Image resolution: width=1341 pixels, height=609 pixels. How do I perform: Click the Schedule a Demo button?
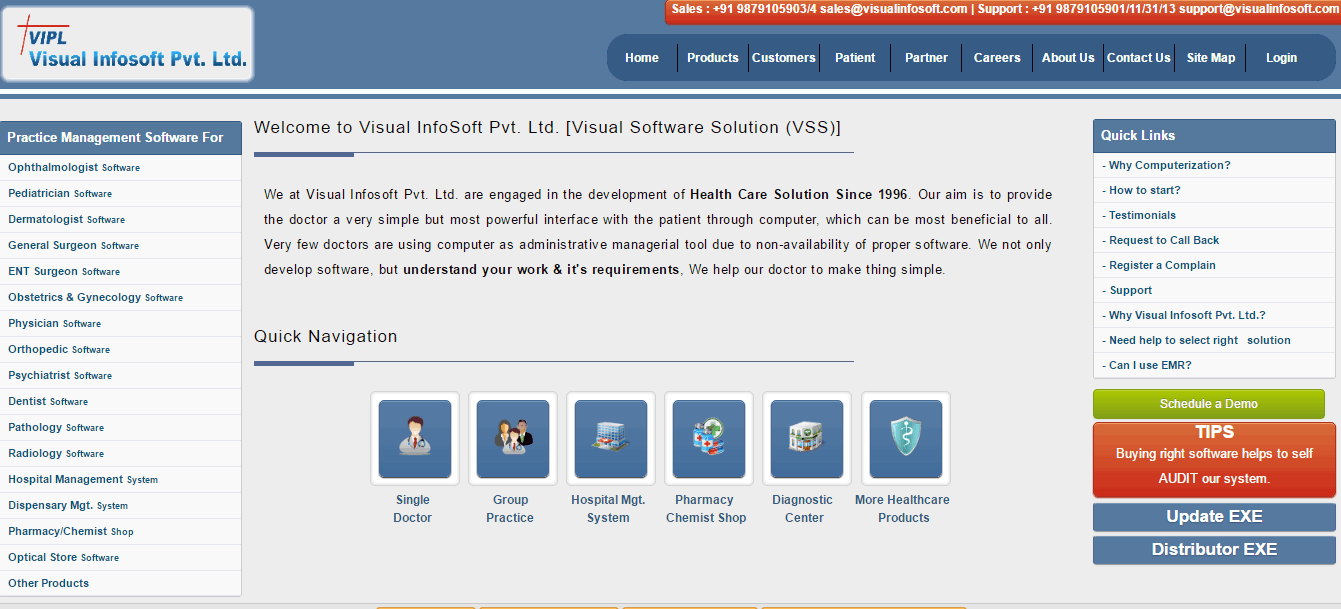pos(1209,404)
